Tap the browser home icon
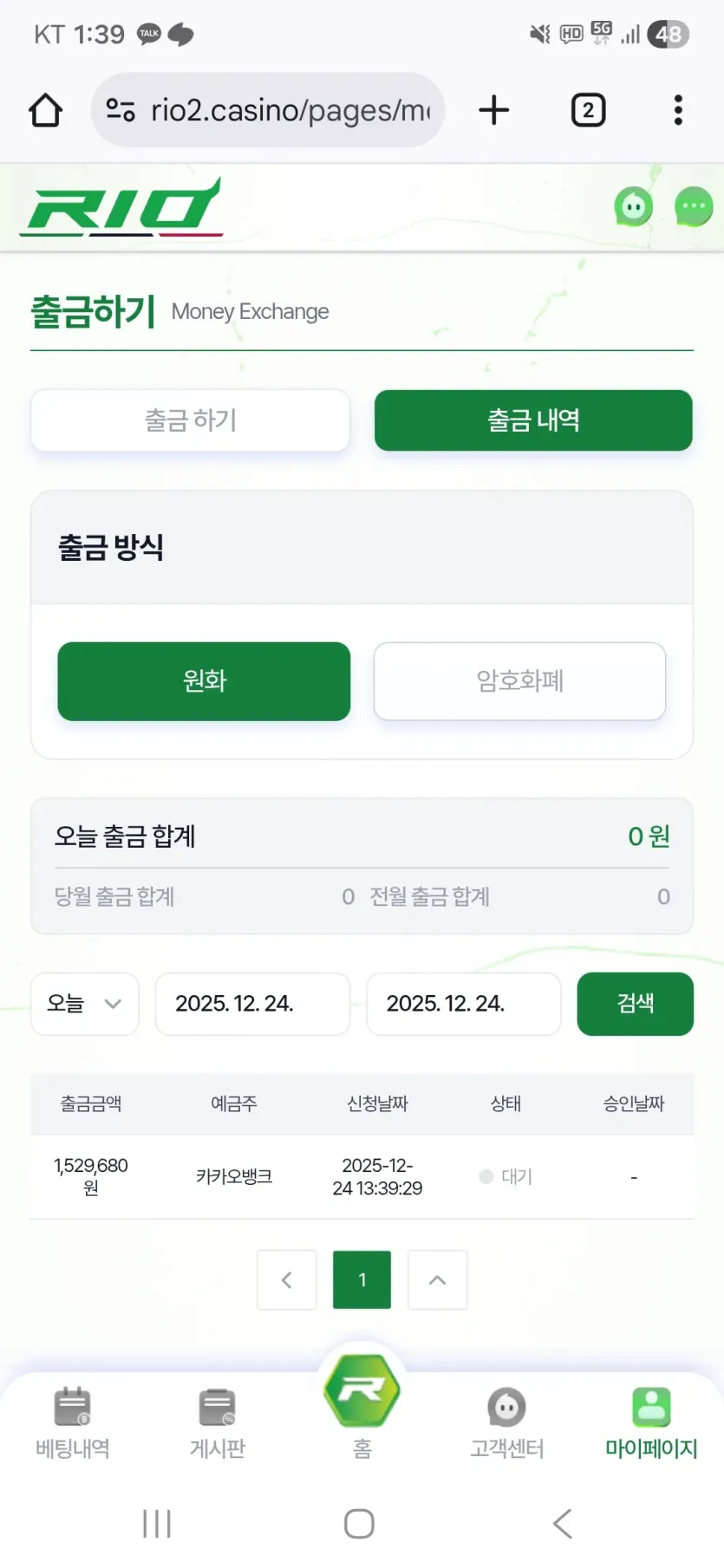The height and width of the screenshot is (1568, 724). pyautogui.click(x=45, y=110)
